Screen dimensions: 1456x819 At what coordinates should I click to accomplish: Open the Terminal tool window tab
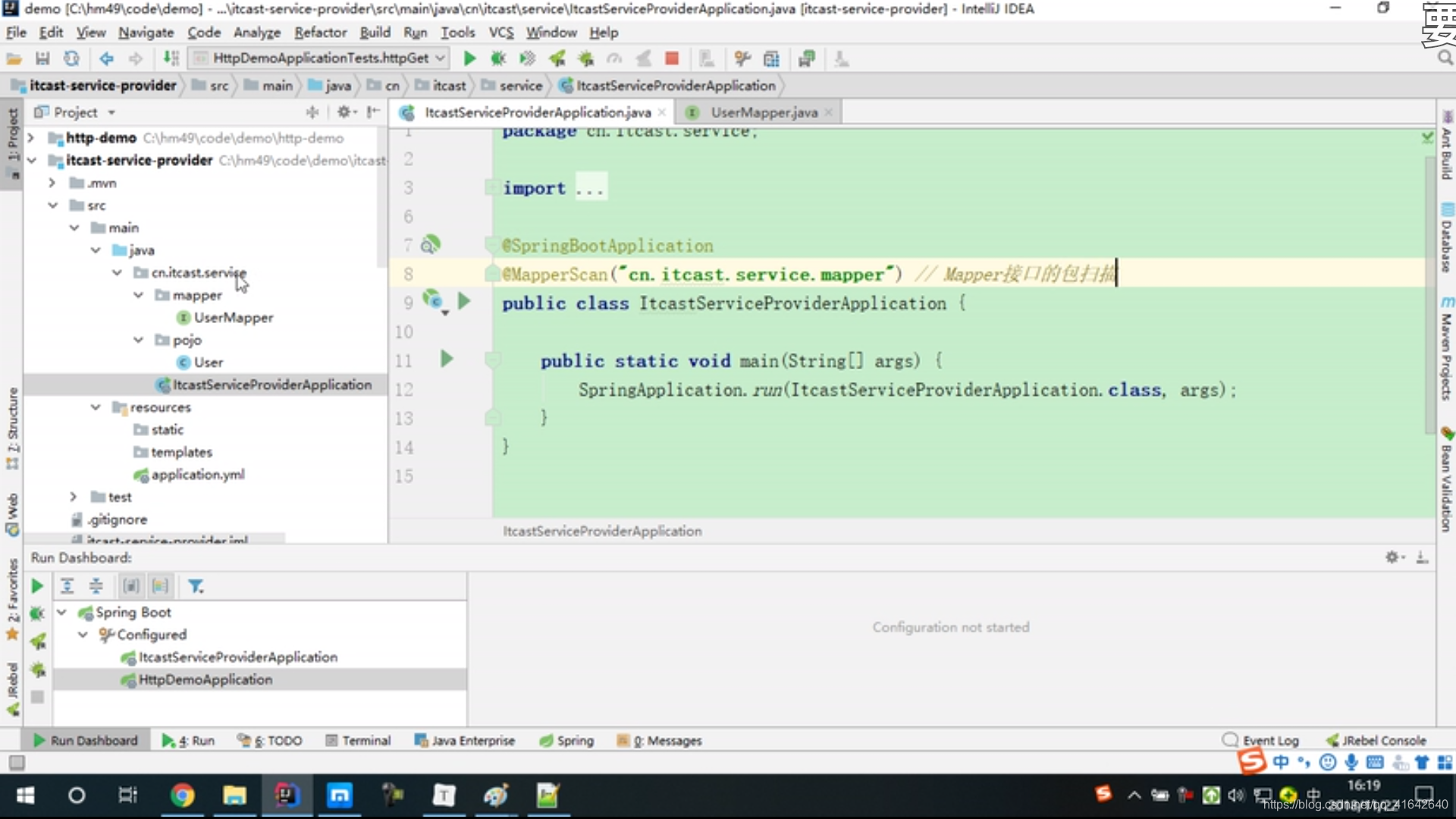pos(358,740)
